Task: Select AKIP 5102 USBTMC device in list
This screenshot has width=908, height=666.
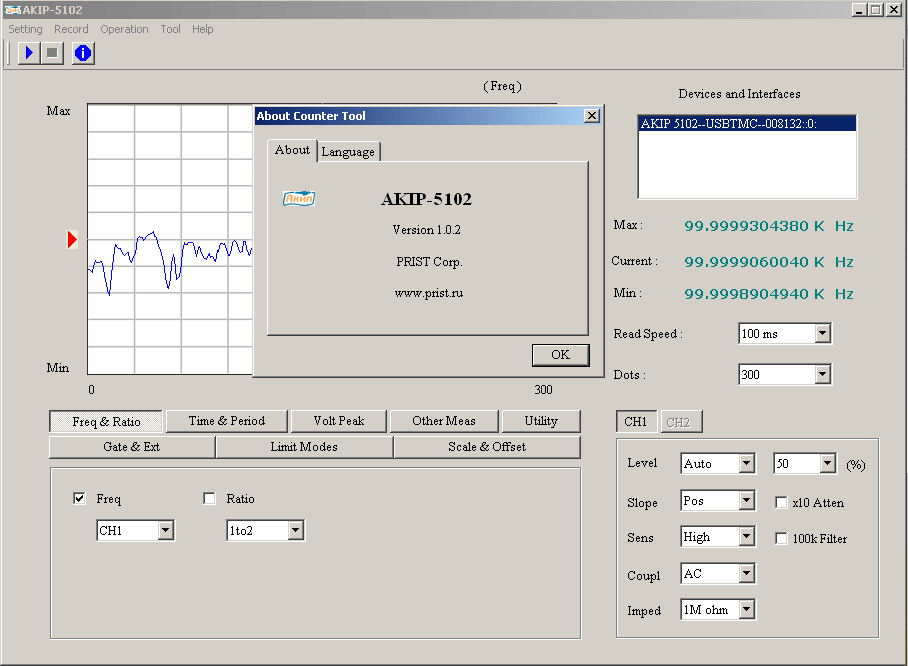Action: [746, 124]
